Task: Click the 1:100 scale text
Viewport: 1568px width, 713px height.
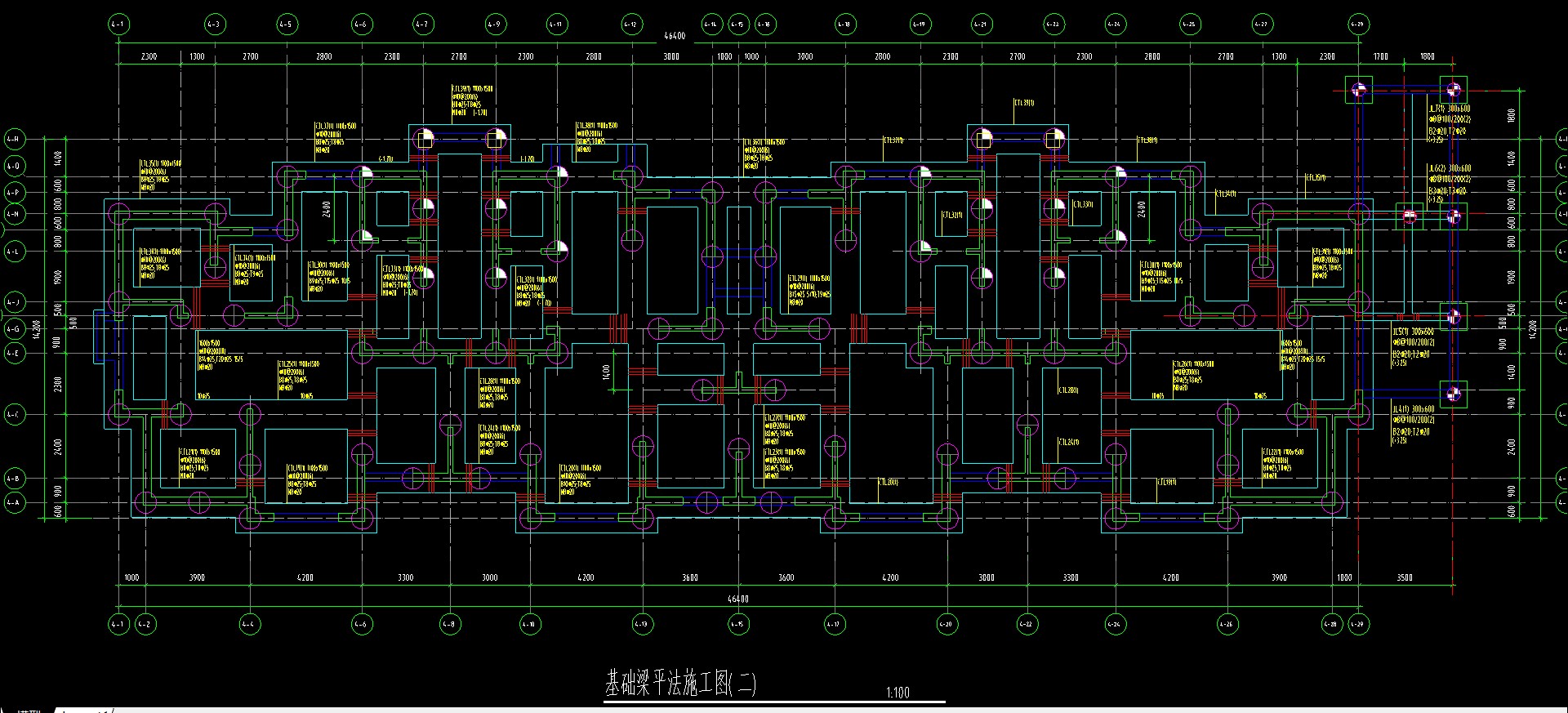Action: (898, 693)
